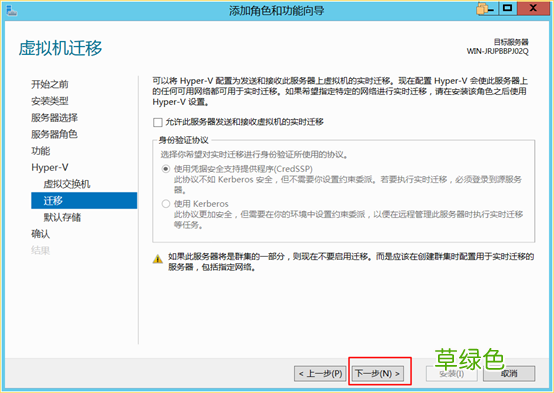The image size is (554, 393).
Task: Click the 取消 cancel button
Action: (x=509, y=374)
